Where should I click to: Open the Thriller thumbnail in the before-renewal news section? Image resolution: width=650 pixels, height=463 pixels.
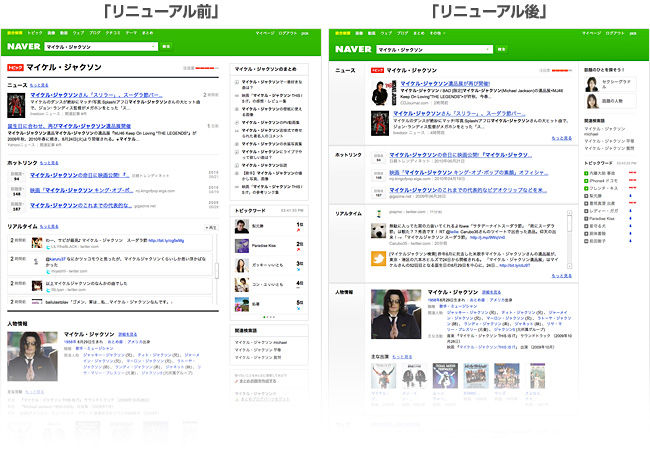[x=16, y=105]
